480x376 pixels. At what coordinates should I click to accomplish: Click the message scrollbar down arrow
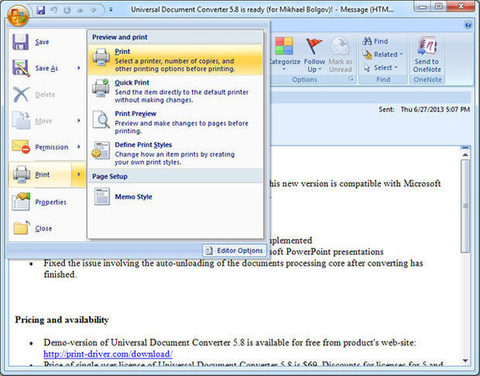coord(465,360)
